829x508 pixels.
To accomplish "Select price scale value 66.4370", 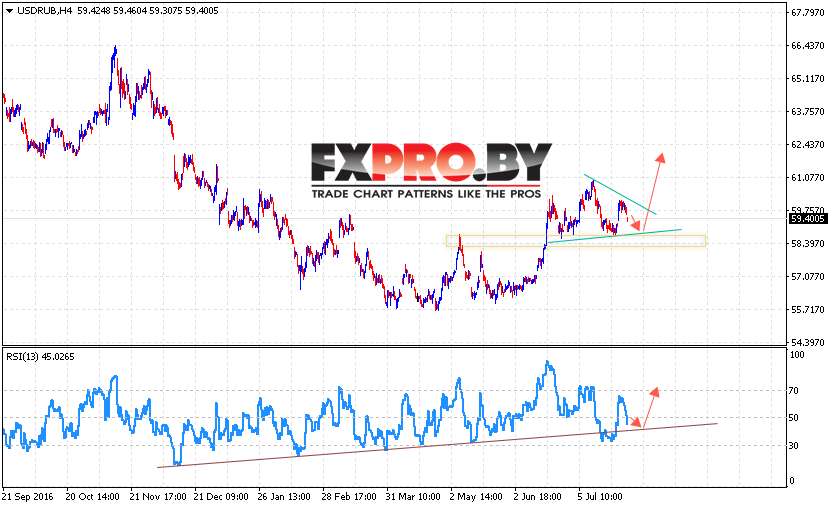I will [807, 46].
